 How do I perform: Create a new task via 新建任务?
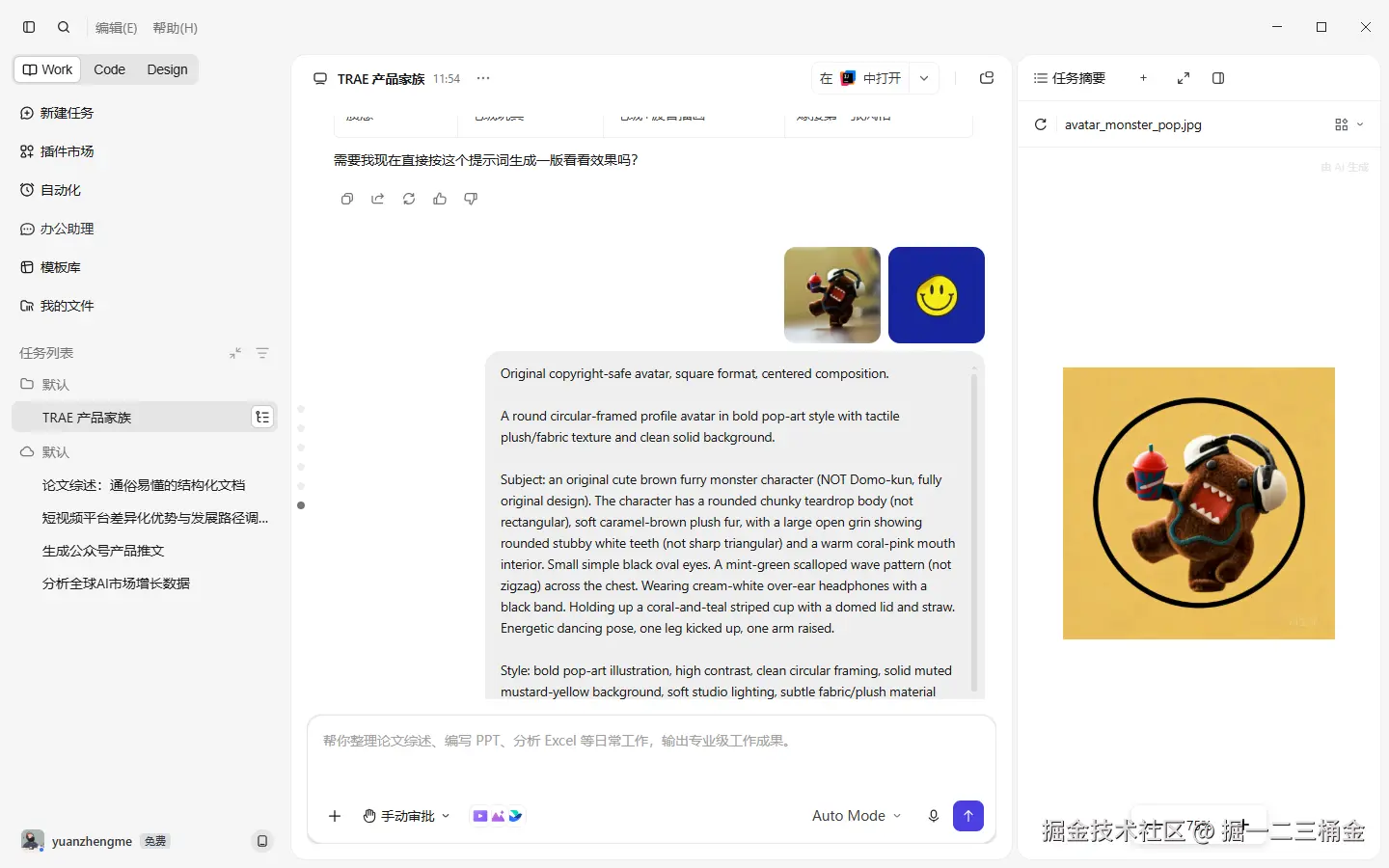(x=58, y=113)
